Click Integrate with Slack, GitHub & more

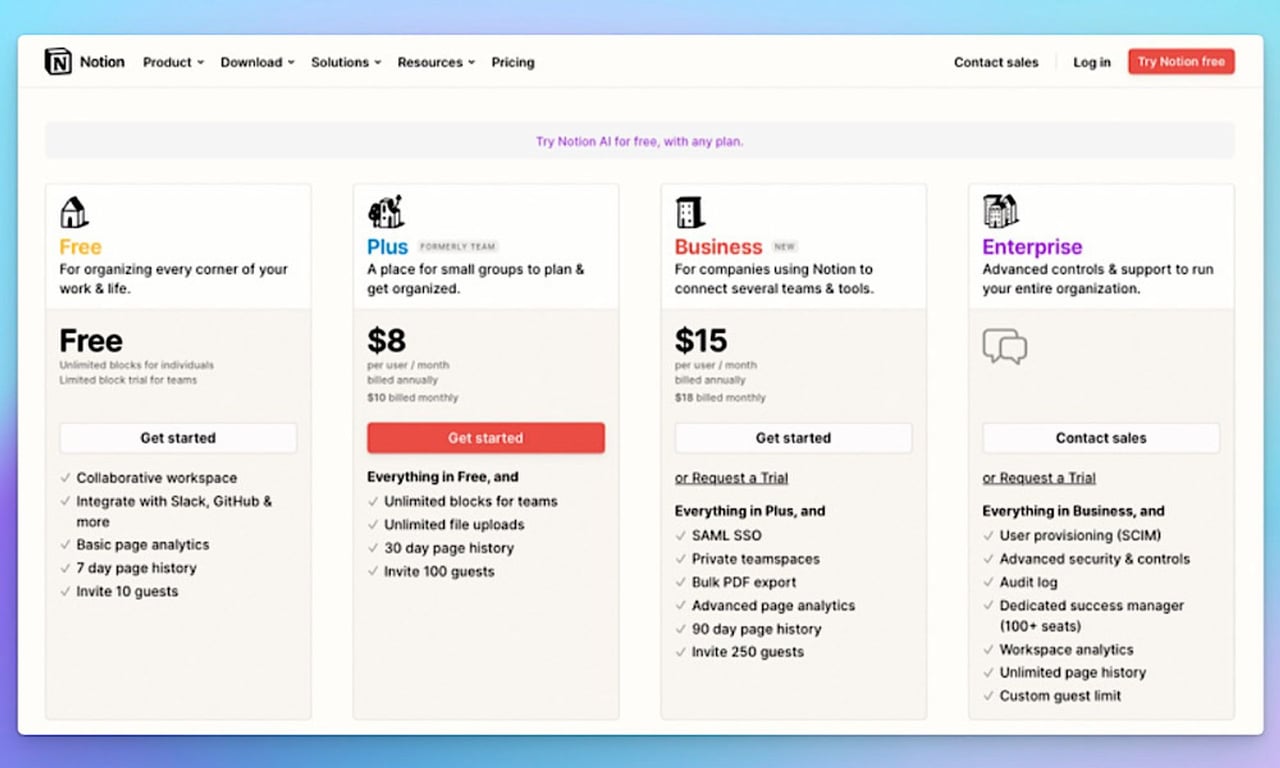click(x=174, y=511)
